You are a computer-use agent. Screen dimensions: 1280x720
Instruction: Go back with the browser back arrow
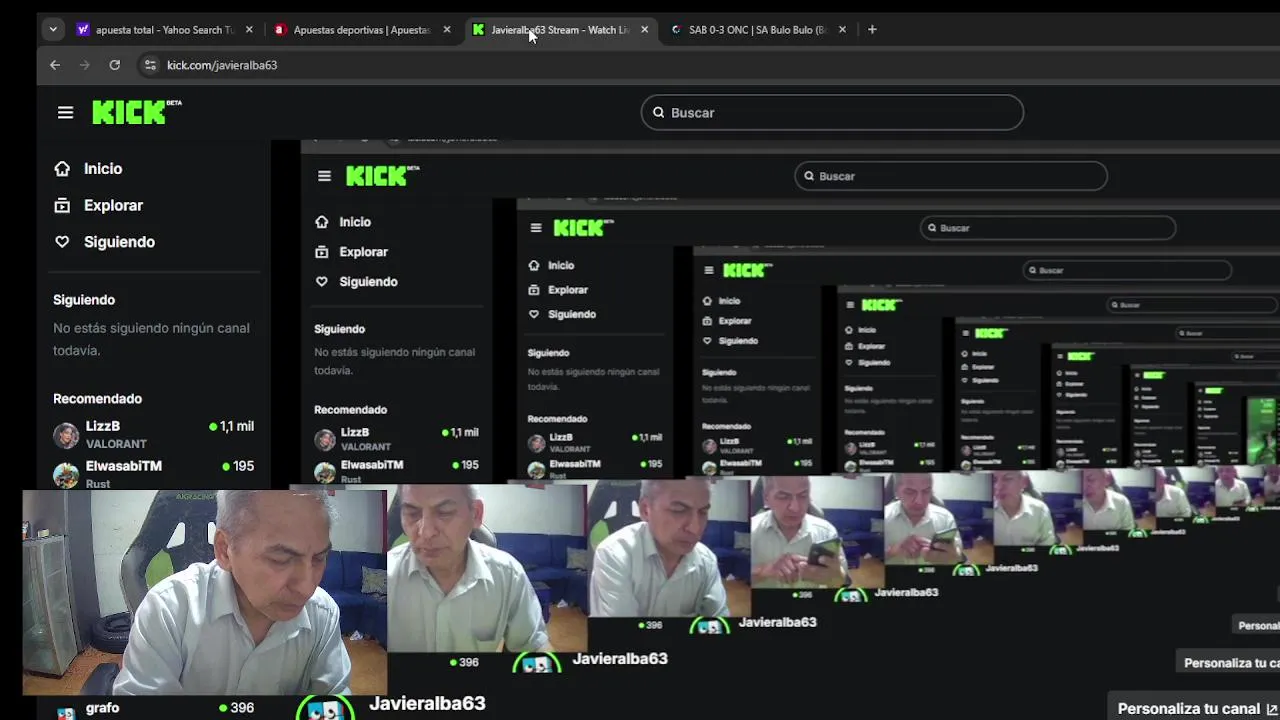click(x=55, y=65)
